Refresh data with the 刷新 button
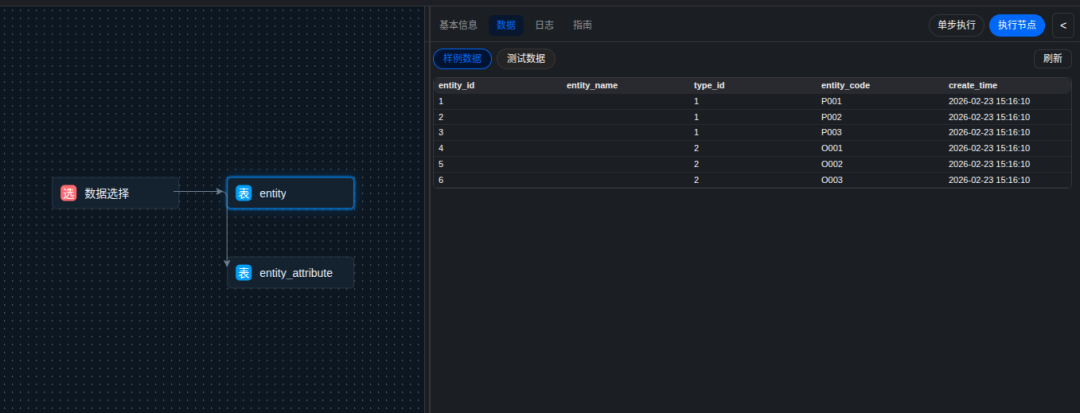The height and width of the screenshot is (413, 1080). (x=1052, y=59)
